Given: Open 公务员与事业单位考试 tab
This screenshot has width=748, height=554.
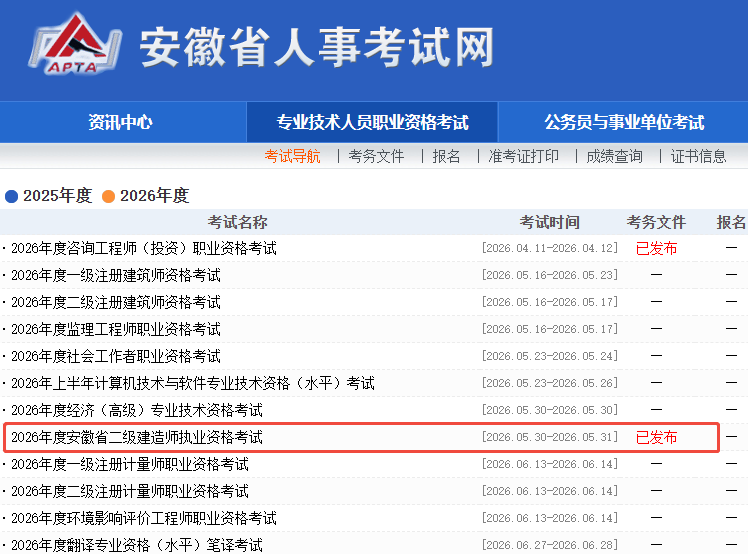Looking at the screenshot, I should [624, 122].
